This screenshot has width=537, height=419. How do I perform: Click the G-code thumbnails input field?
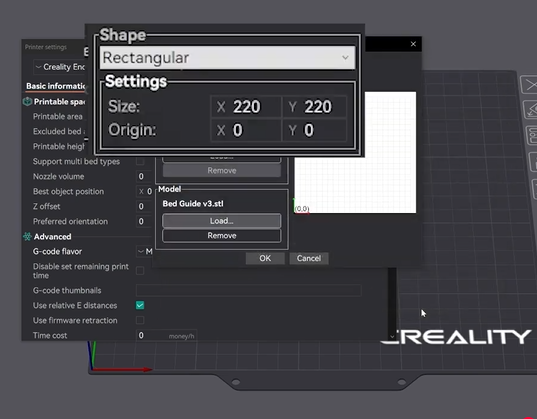pos(249,290)
